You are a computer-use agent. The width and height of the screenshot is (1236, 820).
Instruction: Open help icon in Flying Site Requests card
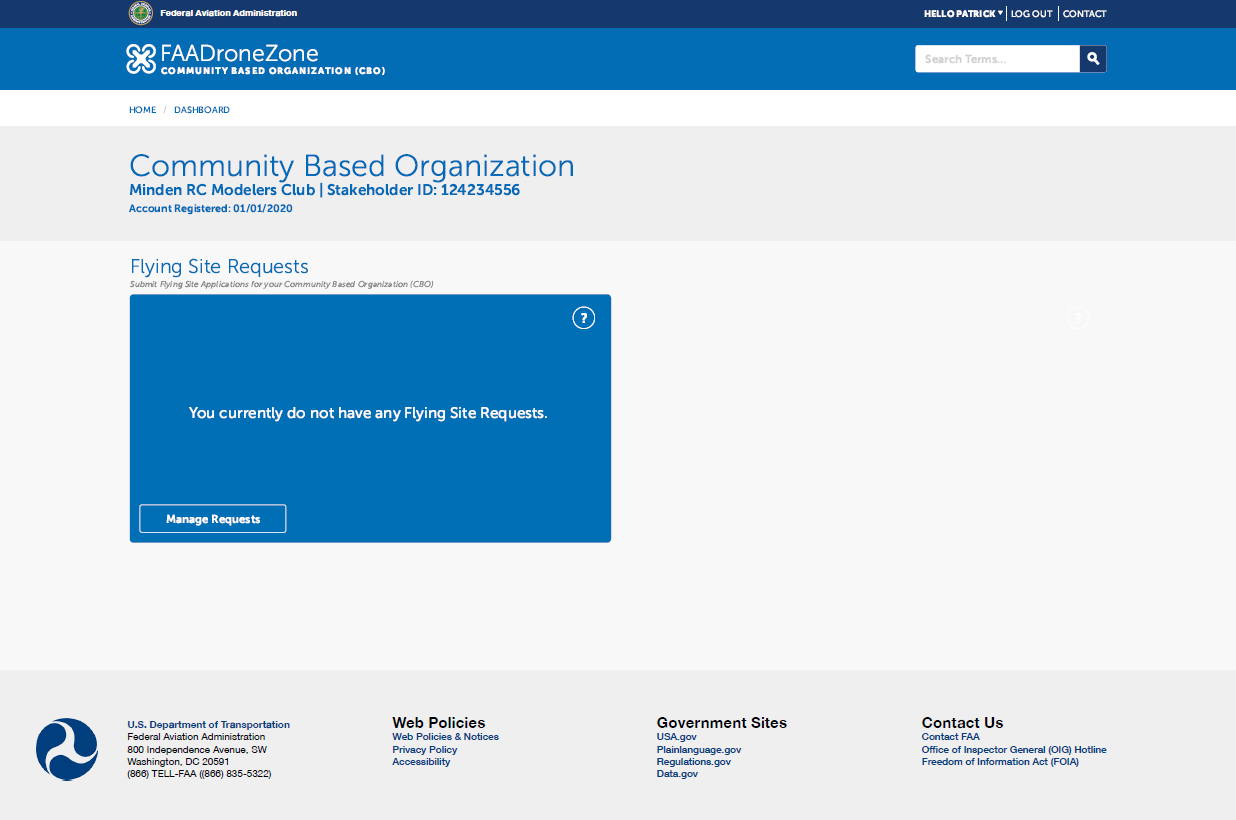(583, 318)
